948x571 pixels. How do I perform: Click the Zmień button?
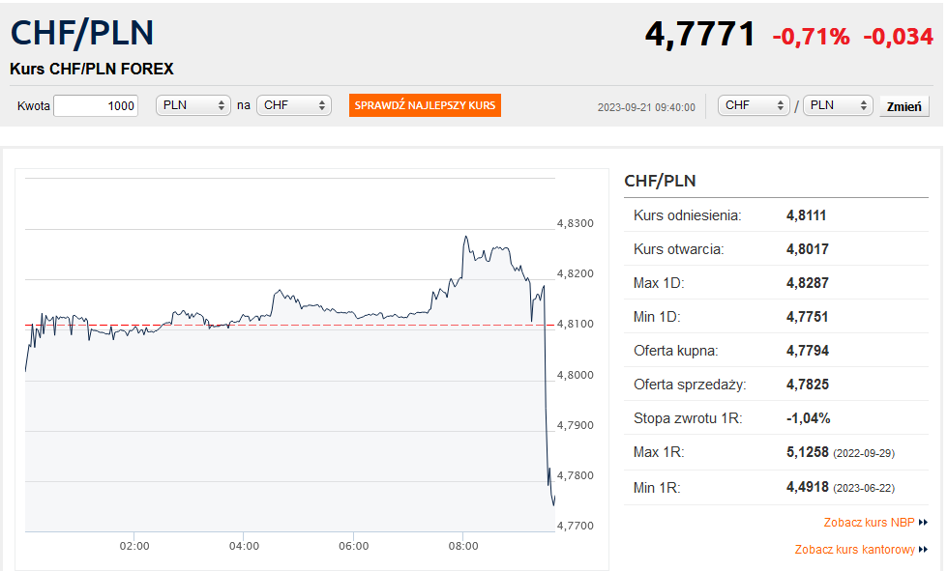pyautogui.click(x=904, y=106)
